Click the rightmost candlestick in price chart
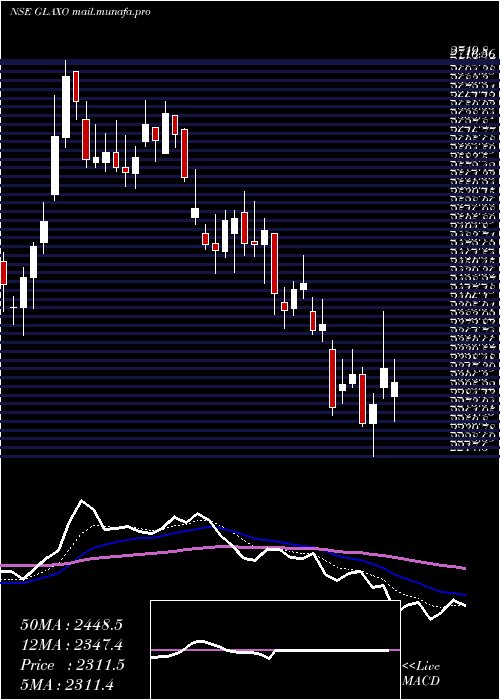Screen dimensions: 500x700 click(x=394, y=390)
